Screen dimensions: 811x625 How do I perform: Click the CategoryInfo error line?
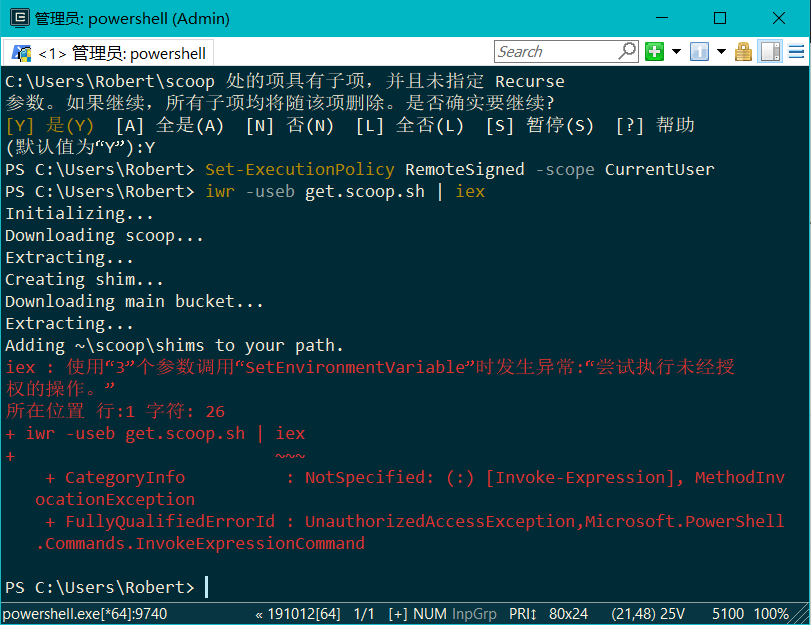[x=415, y=478]
